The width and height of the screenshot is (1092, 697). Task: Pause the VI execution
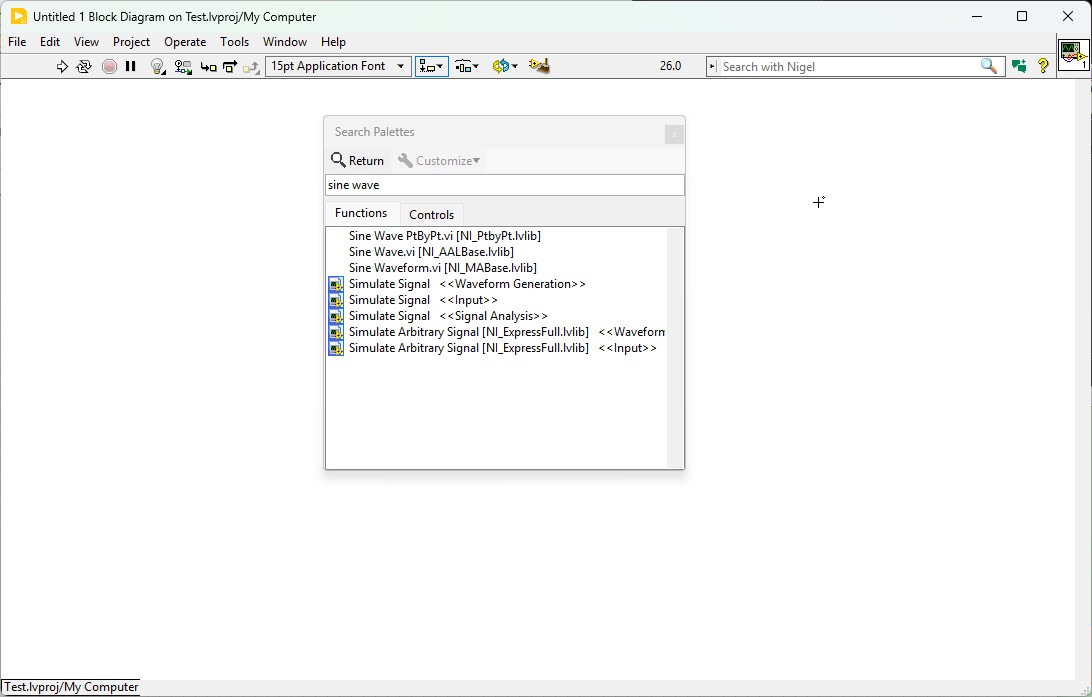pos(130,66)
